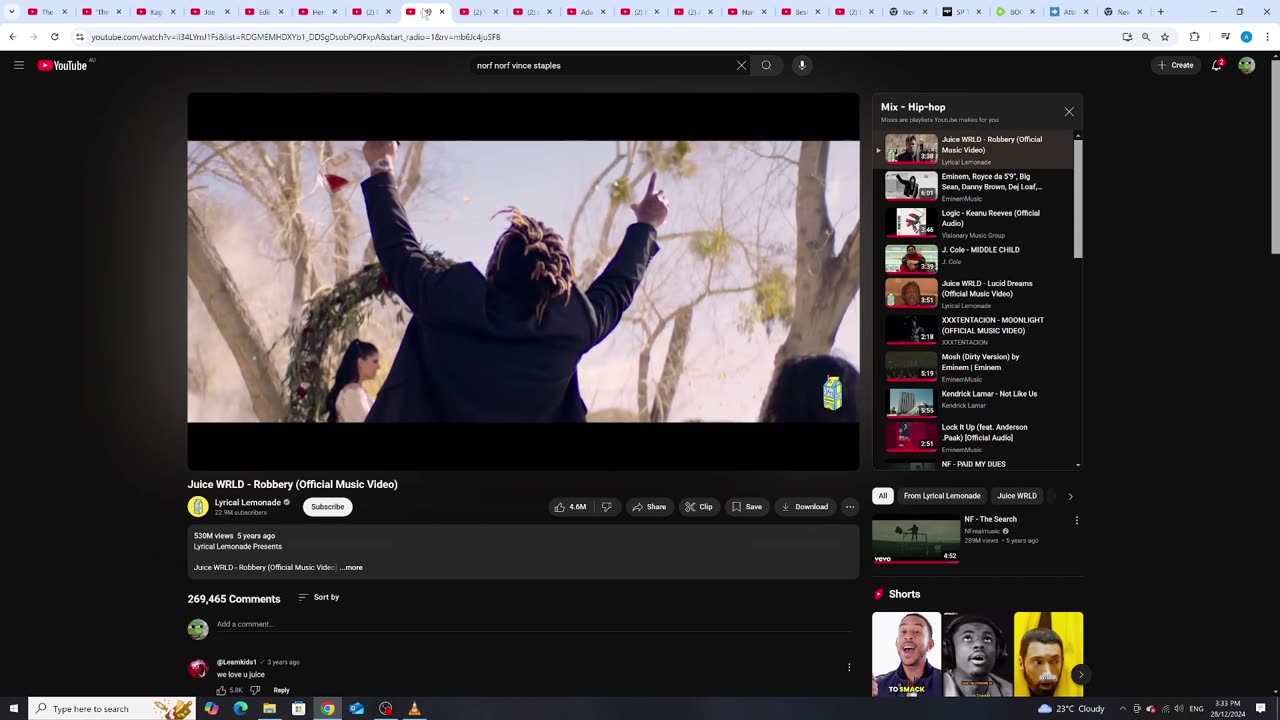Click the magnifier search button
Image resolution: width=1280 pixels, height=720 pixels.
point(767,65)
